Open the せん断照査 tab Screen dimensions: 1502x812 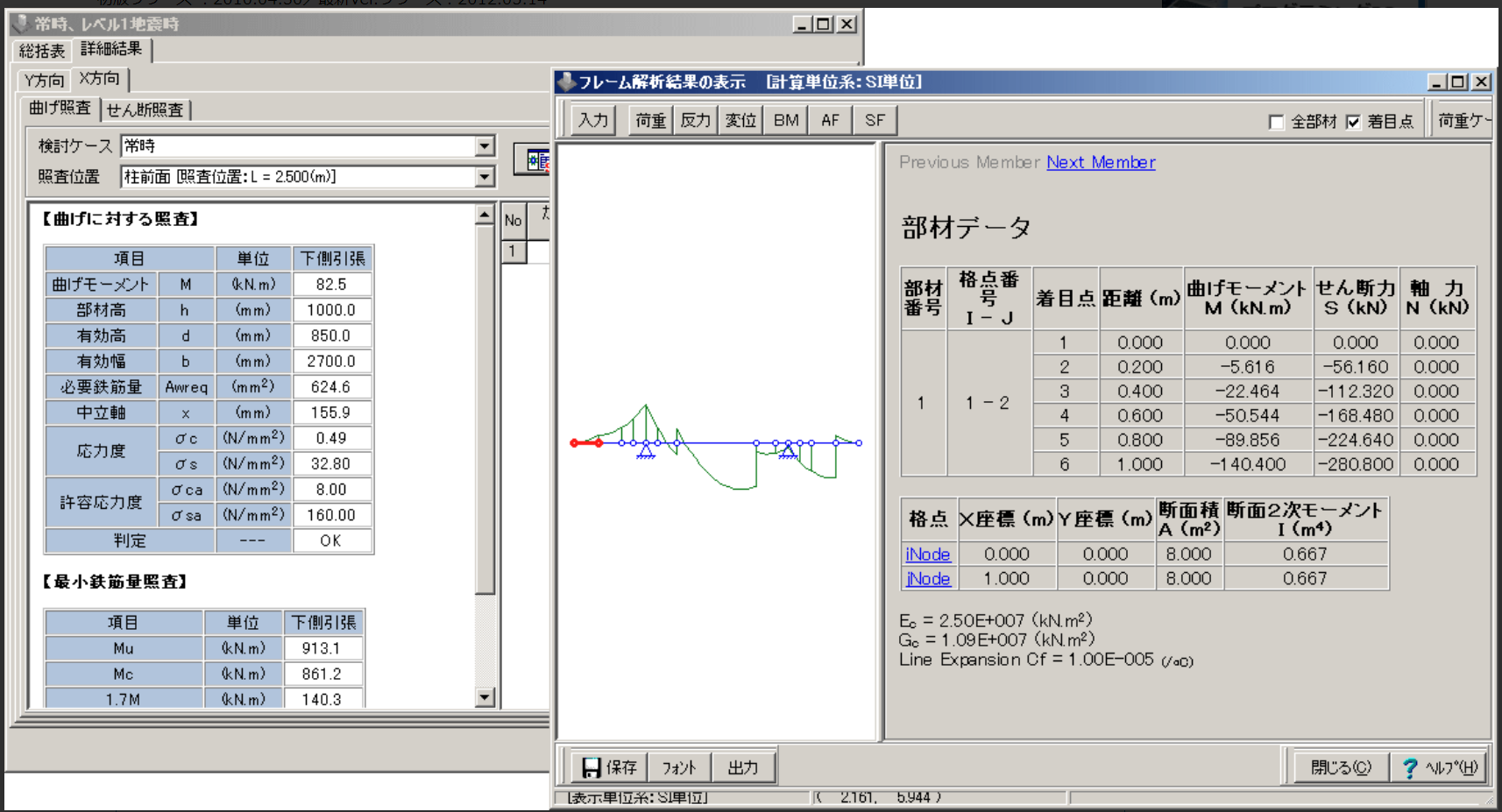(145, 109)
